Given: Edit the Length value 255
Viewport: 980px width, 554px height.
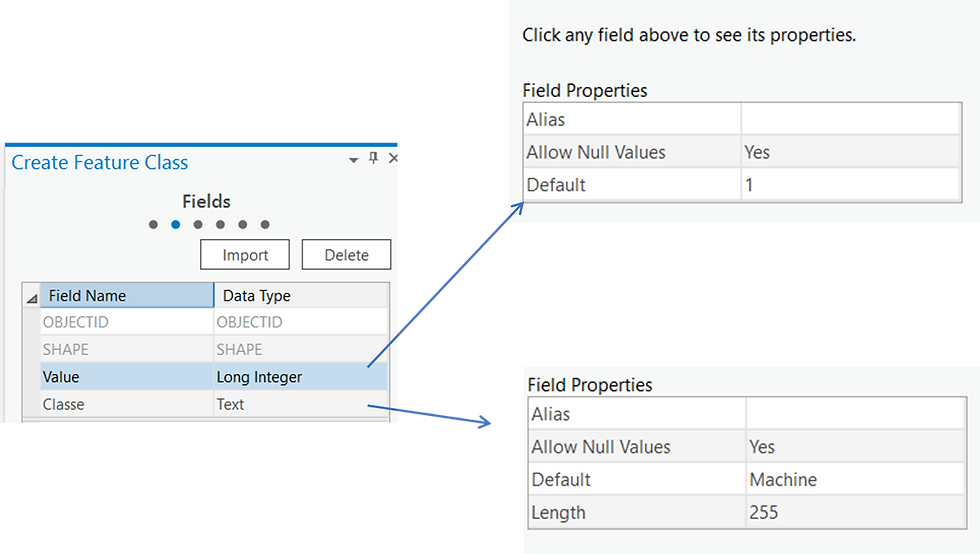Looking at the screenshot, I should click(855, 512).
